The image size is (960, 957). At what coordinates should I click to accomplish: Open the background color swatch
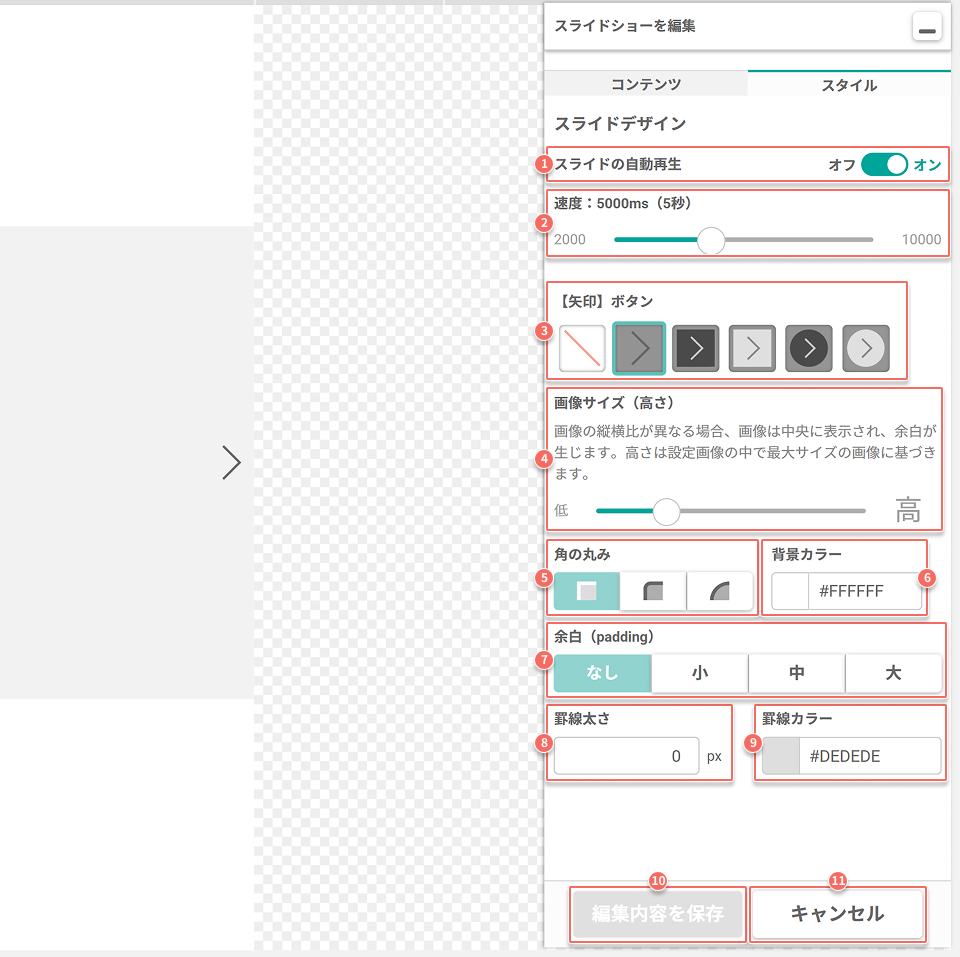[790, 591]
